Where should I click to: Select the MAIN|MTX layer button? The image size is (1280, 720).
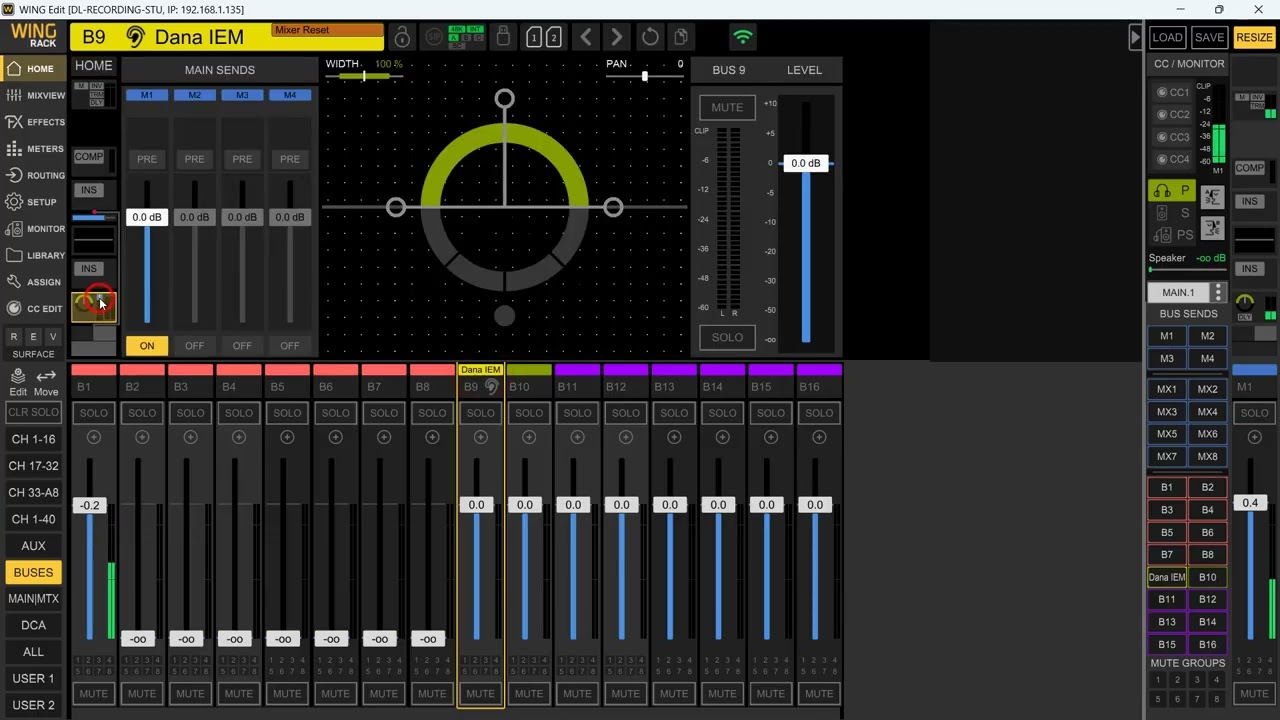pos(33,599)
